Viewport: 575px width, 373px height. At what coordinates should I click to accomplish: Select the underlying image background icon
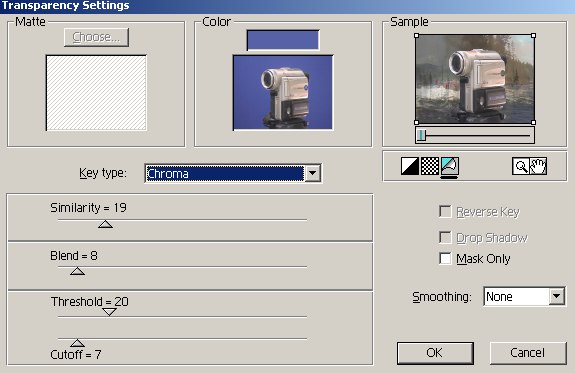tap(449, 166)
